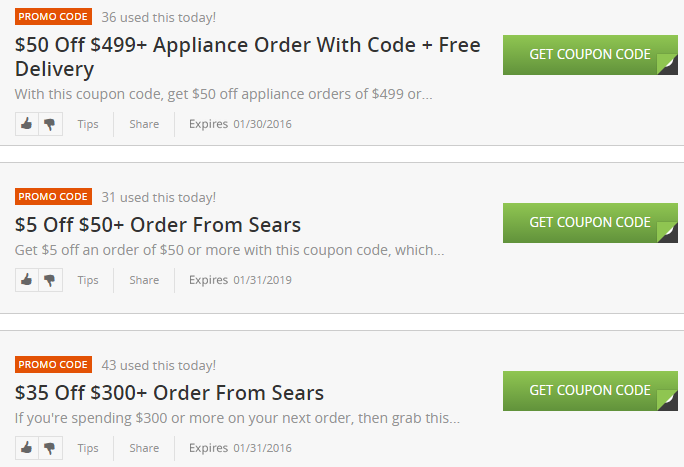Thumbs down the $50 Off appliance coupon
The image size is (684, 467).
(50, 124)
